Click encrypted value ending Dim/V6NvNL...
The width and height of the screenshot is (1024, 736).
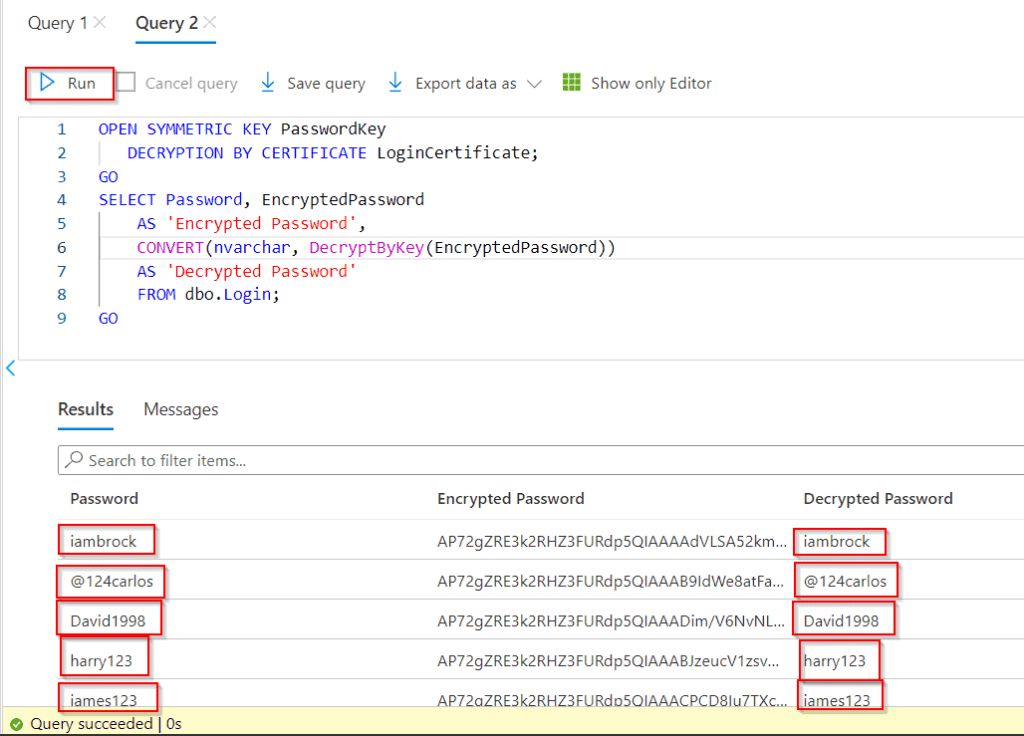611,621
